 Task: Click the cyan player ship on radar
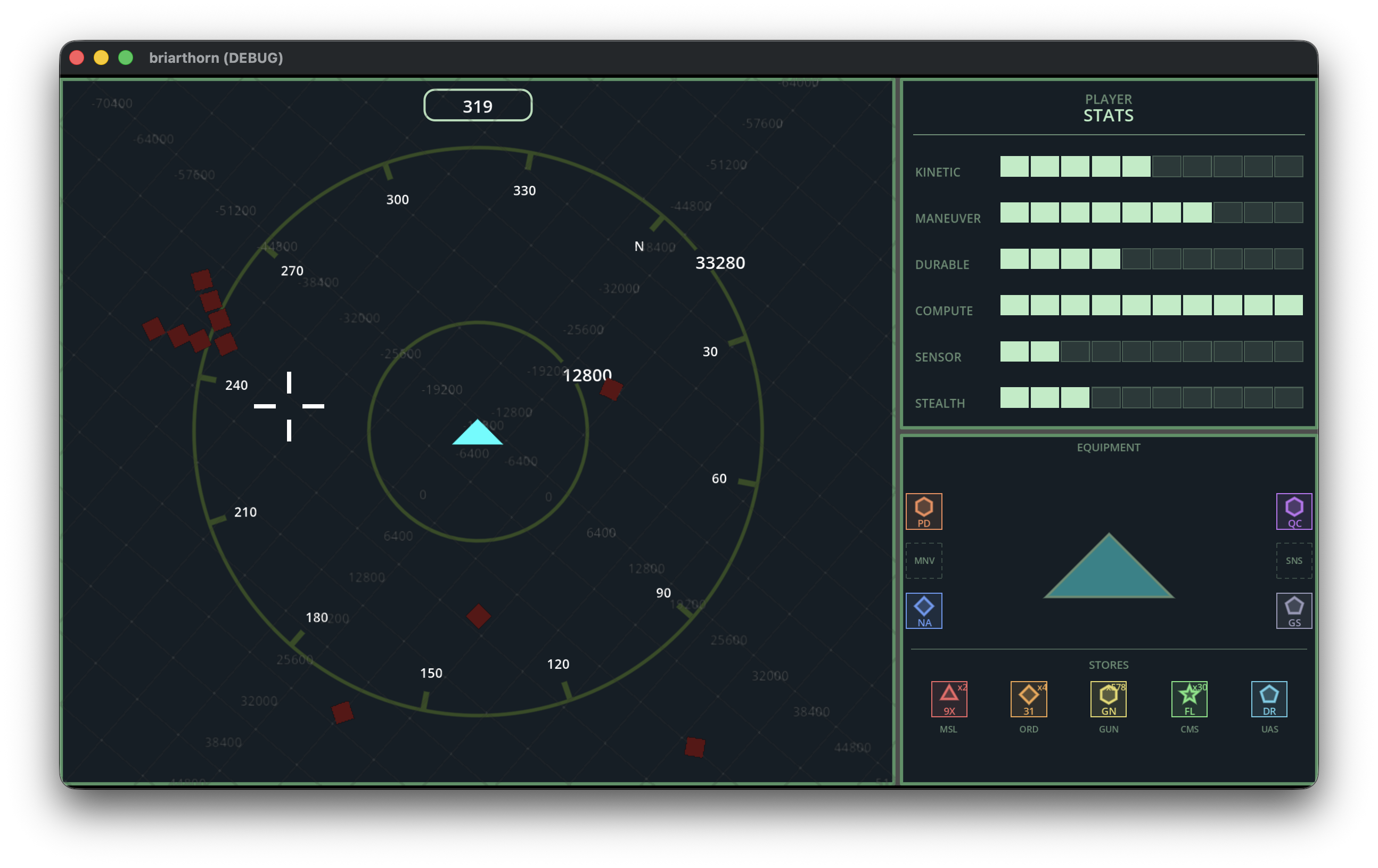point(477,435)
